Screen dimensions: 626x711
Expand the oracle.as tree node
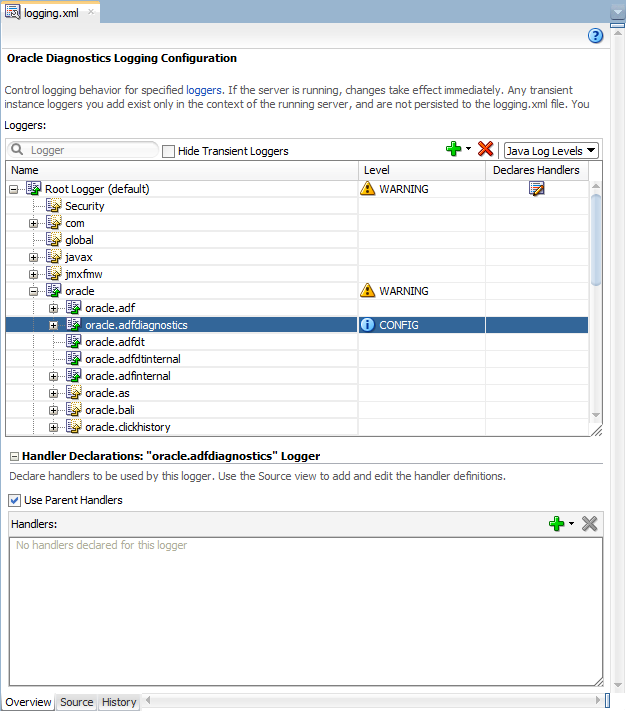tap(53, 394)
